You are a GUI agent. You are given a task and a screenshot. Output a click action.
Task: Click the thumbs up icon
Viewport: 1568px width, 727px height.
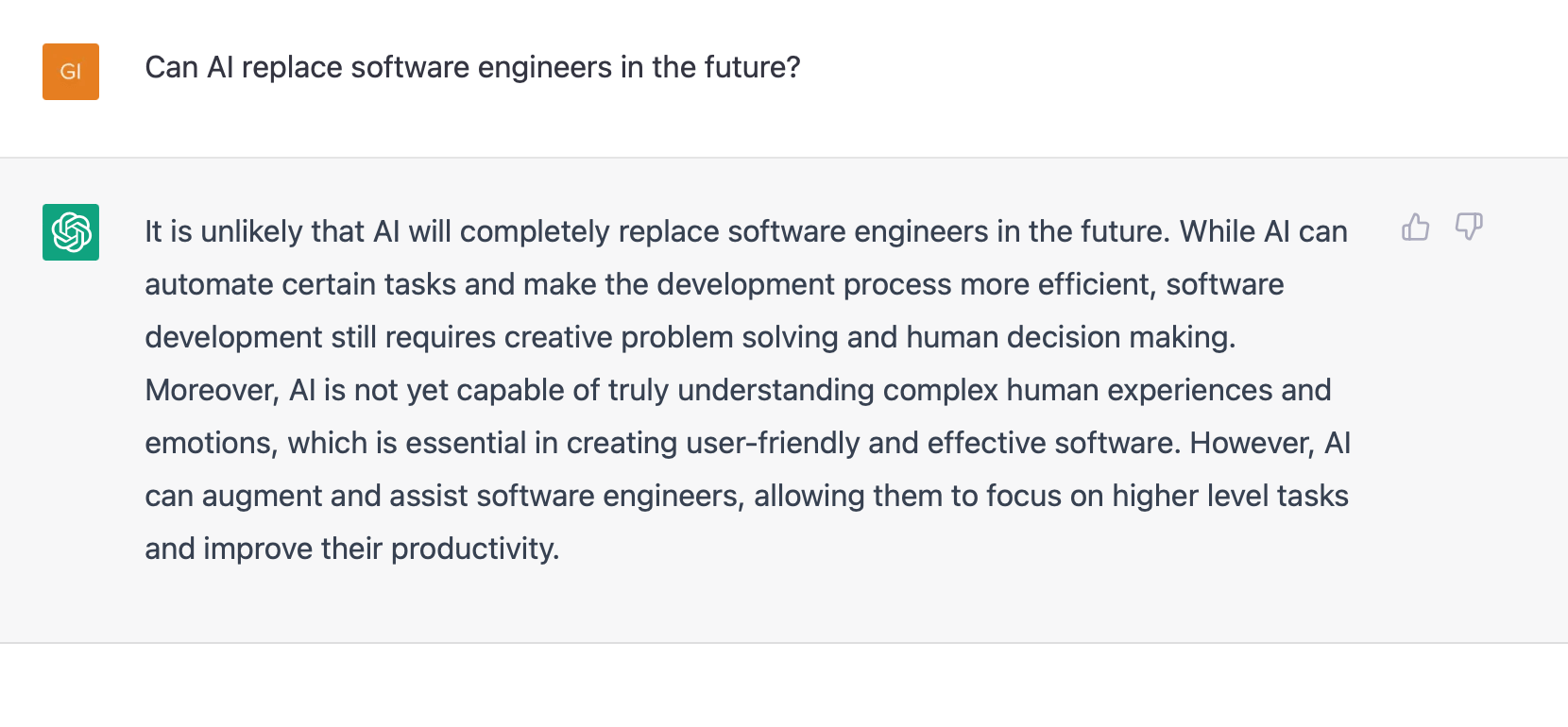(1415, 228)
